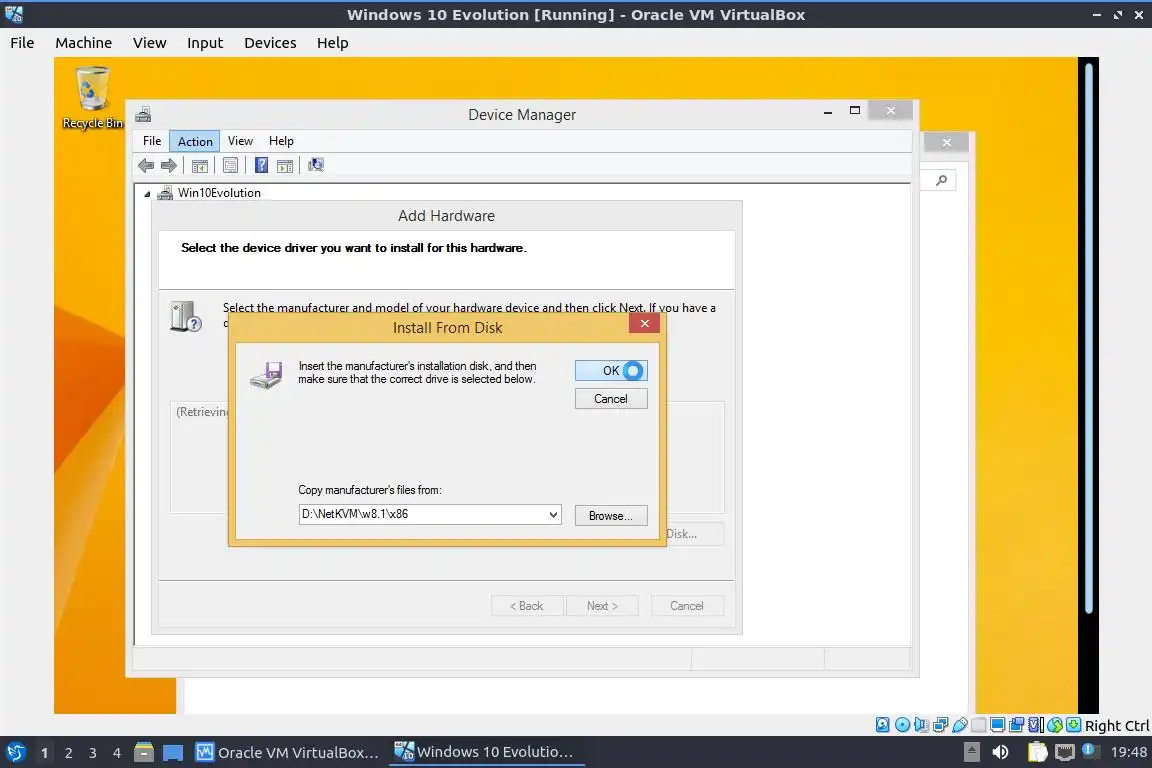
Task: Switch to workspace 4 on host panel
Action: [117, 753]
